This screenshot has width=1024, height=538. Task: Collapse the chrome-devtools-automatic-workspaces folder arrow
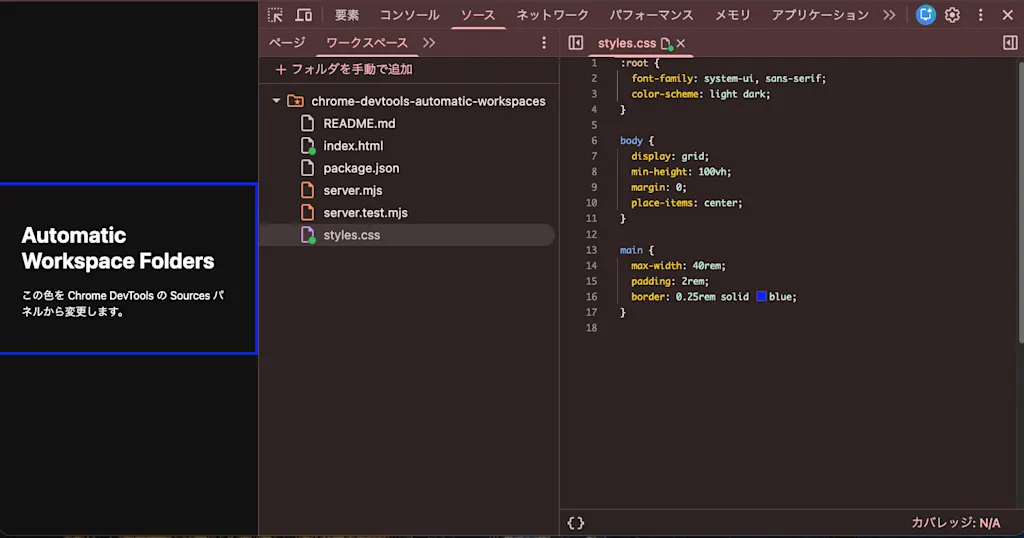[x=276, y=101]
